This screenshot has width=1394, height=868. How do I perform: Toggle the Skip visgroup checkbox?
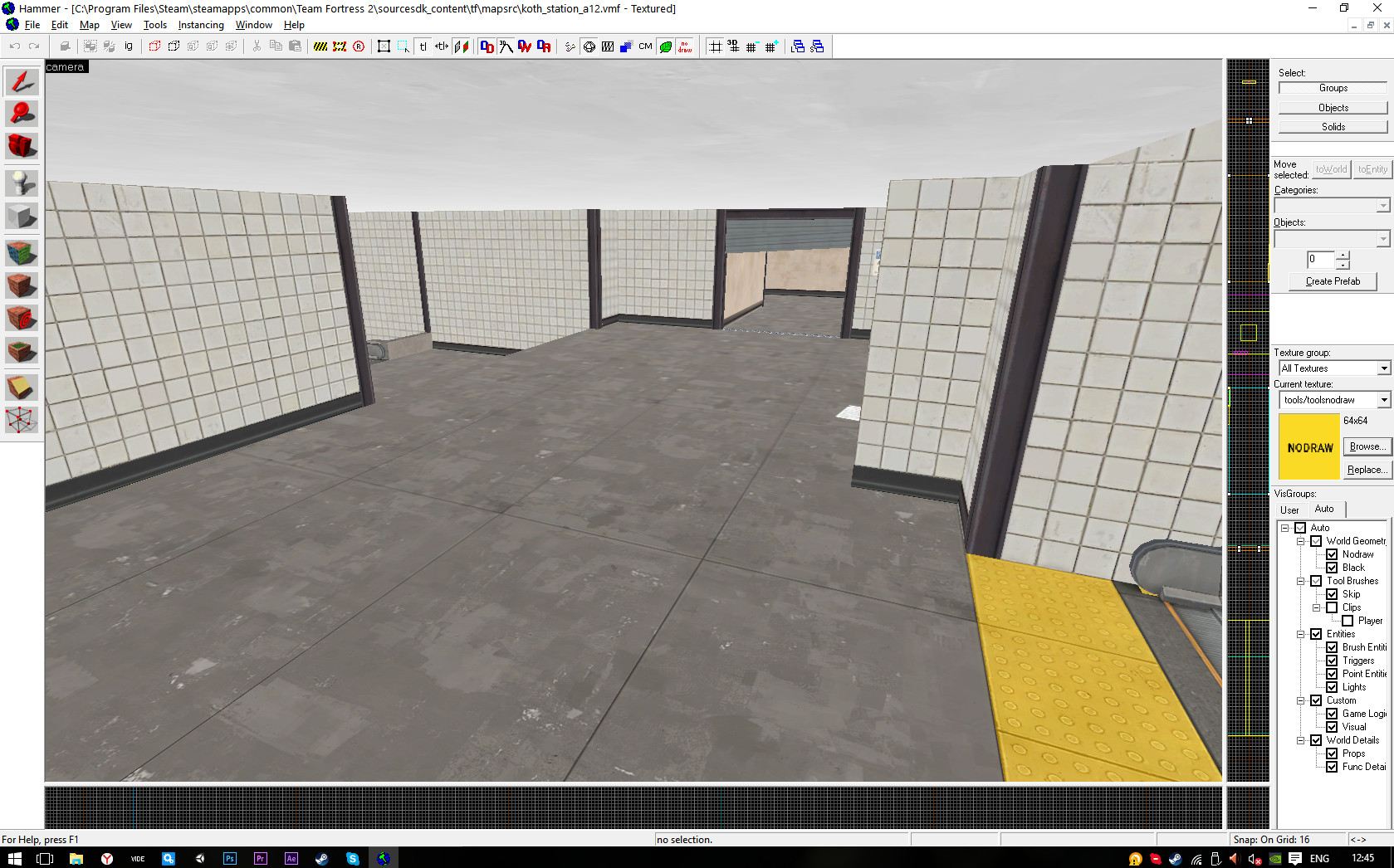click(1332, 594)
